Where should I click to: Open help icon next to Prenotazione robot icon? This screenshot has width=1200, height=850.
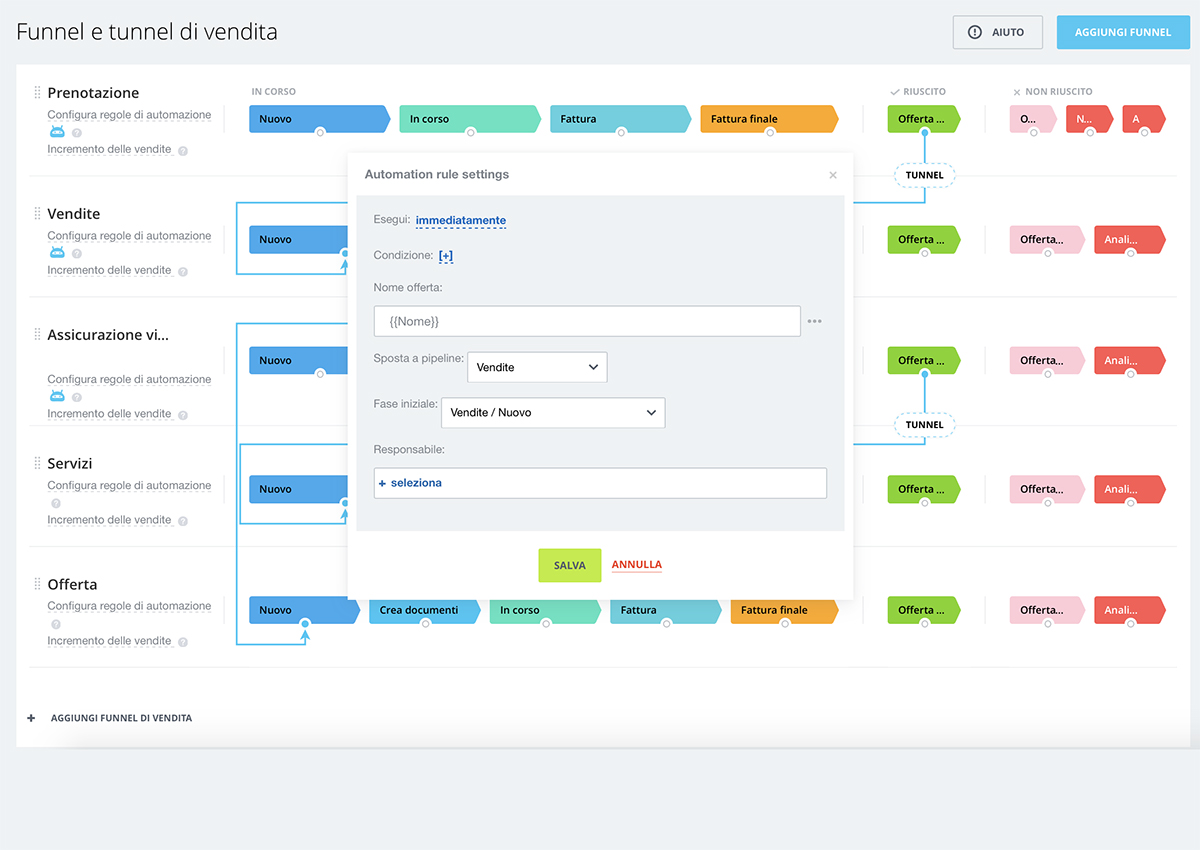coord(77,133)
